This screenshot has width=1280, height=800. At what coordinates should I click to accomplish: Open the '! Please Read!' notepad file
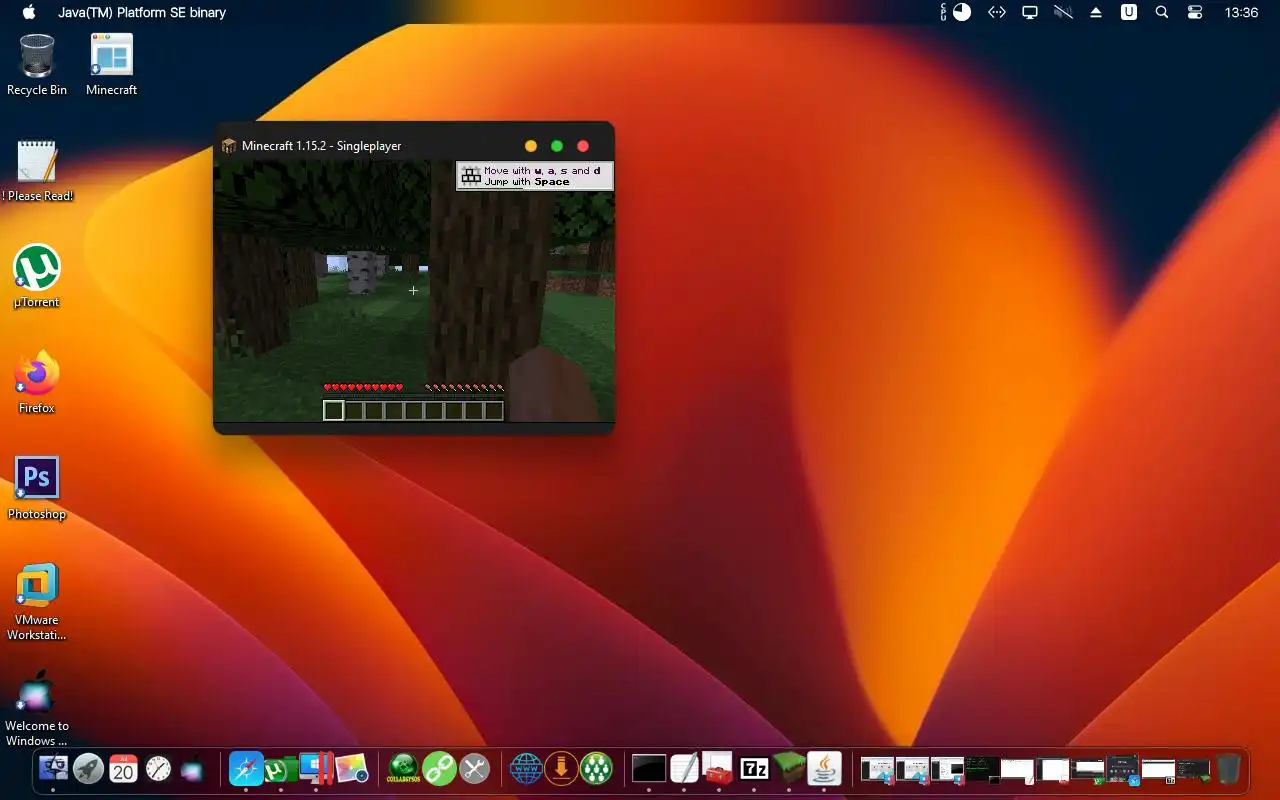37,170
